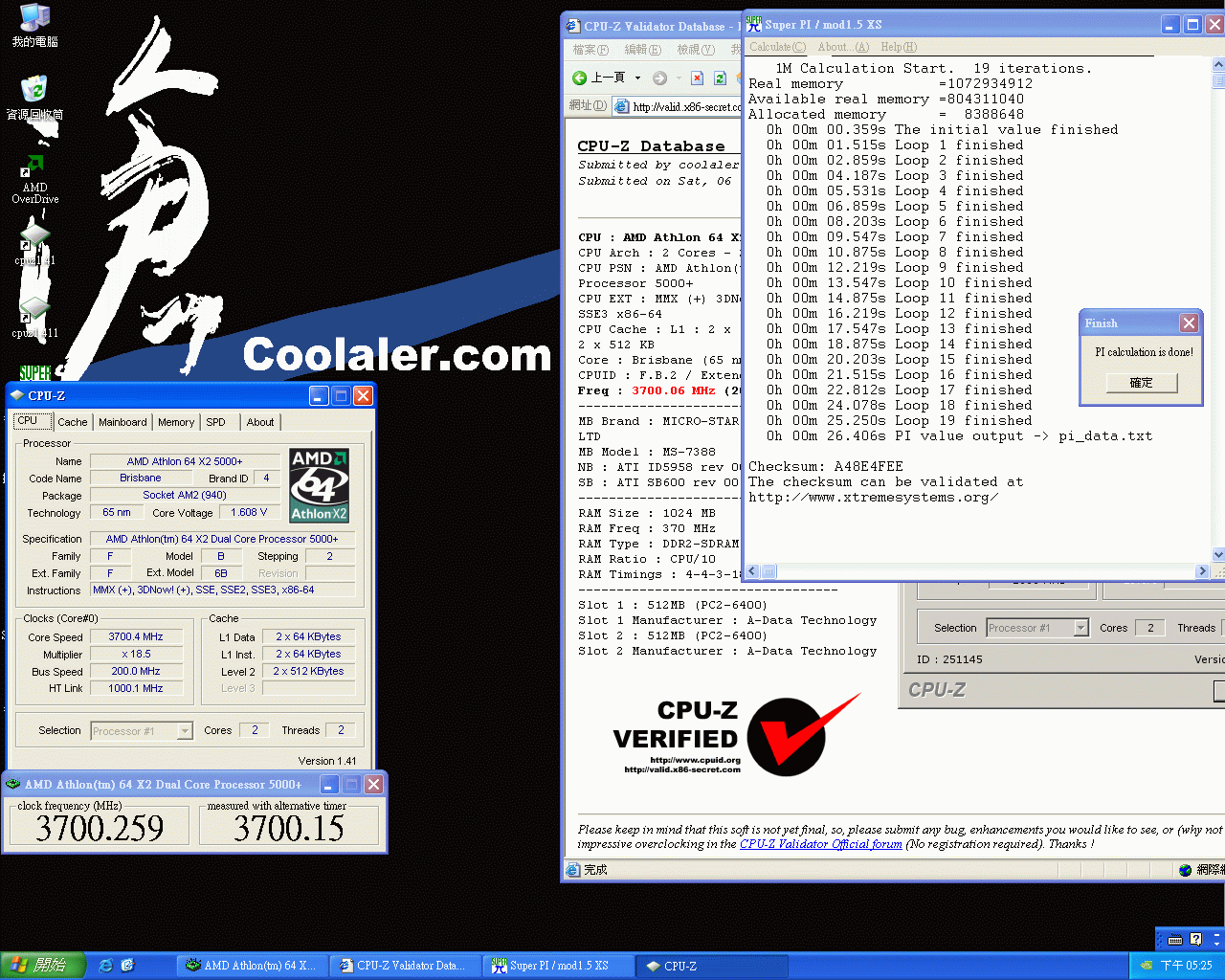Screen dimensions: 1225x980
Task: Click the Super PI horizontal scrollbar thumb
Action: point(769,571)
